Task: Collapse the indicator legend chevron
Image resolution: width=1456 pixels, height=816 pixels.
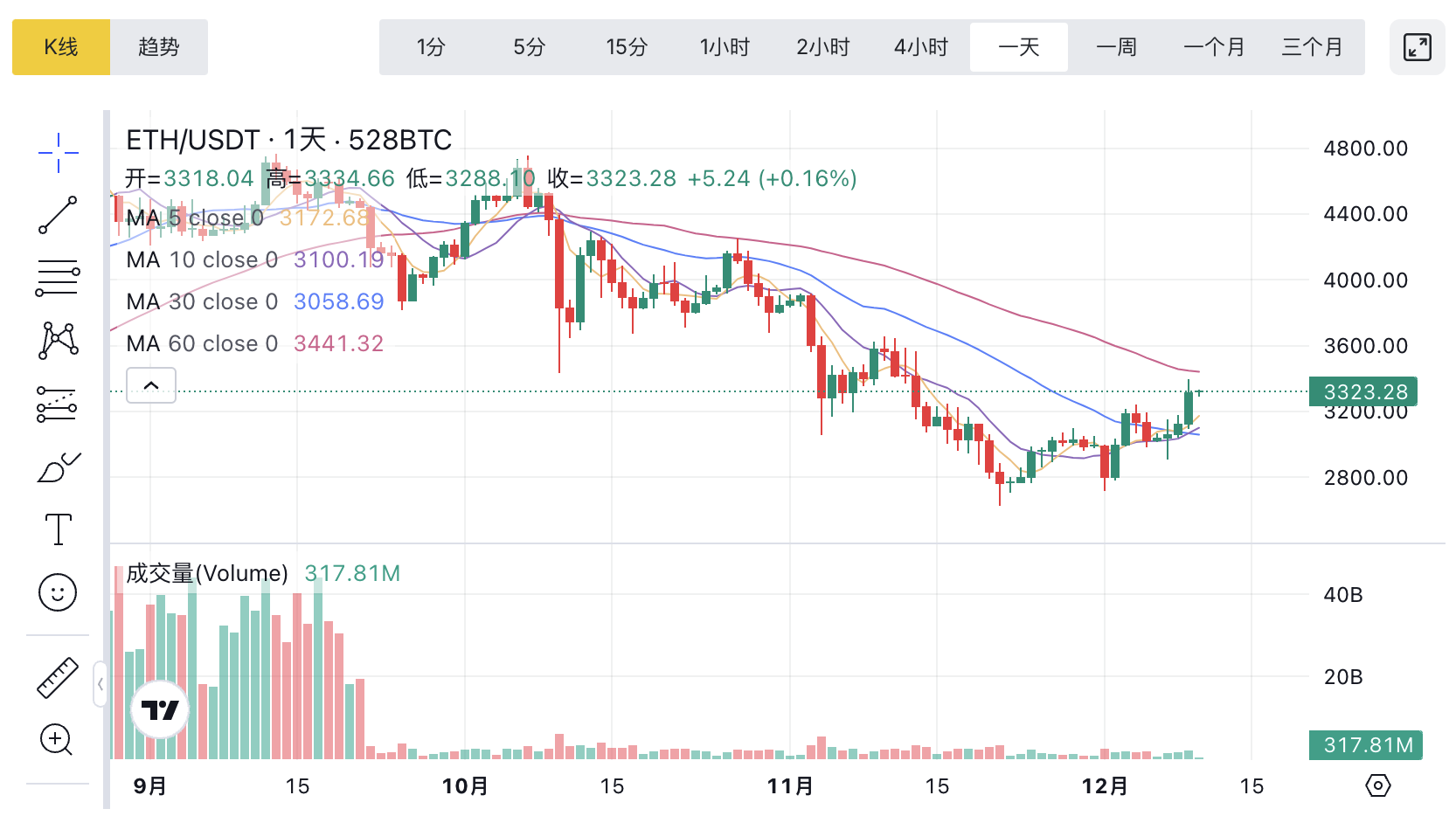Action: coord(151,385)
